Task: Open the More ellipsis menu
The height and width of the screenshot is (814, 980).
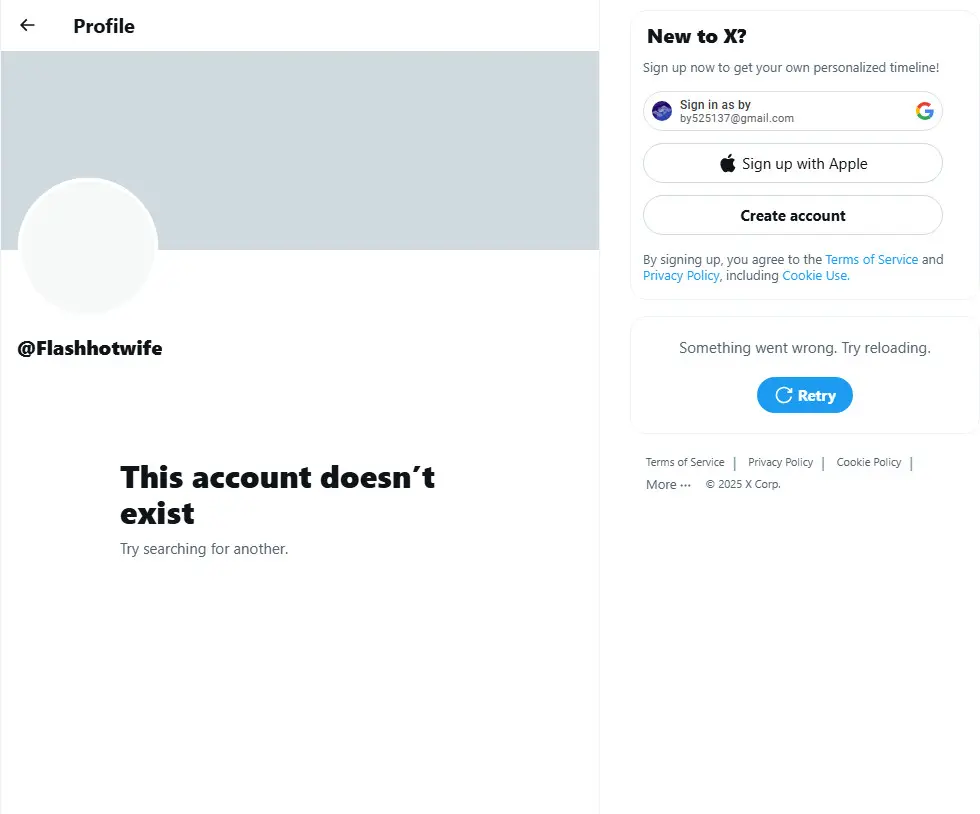Action: click(x=668, y=485)
